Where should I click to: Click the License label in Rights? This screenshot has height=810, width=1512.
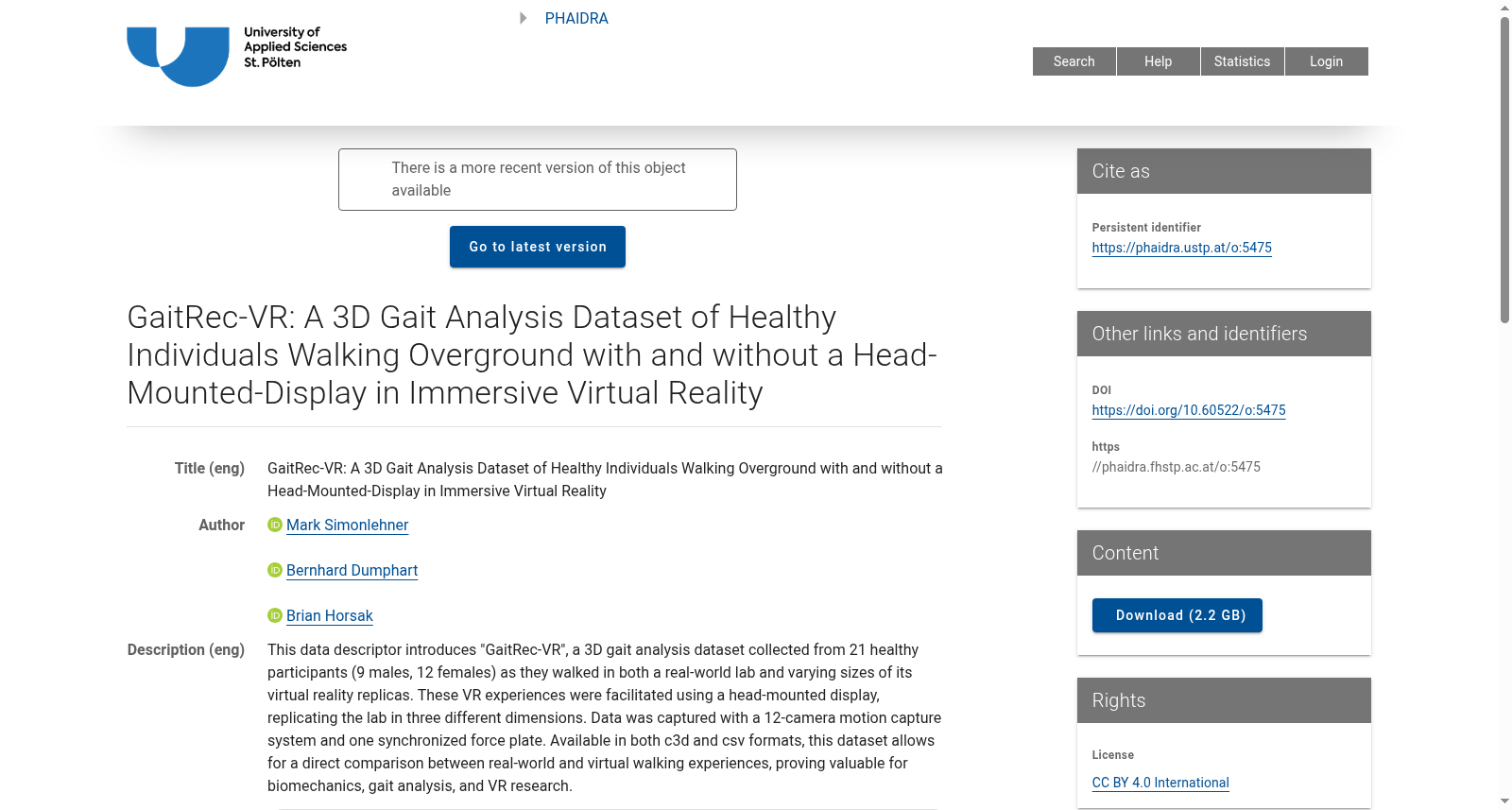click(x=1113, y=755)
